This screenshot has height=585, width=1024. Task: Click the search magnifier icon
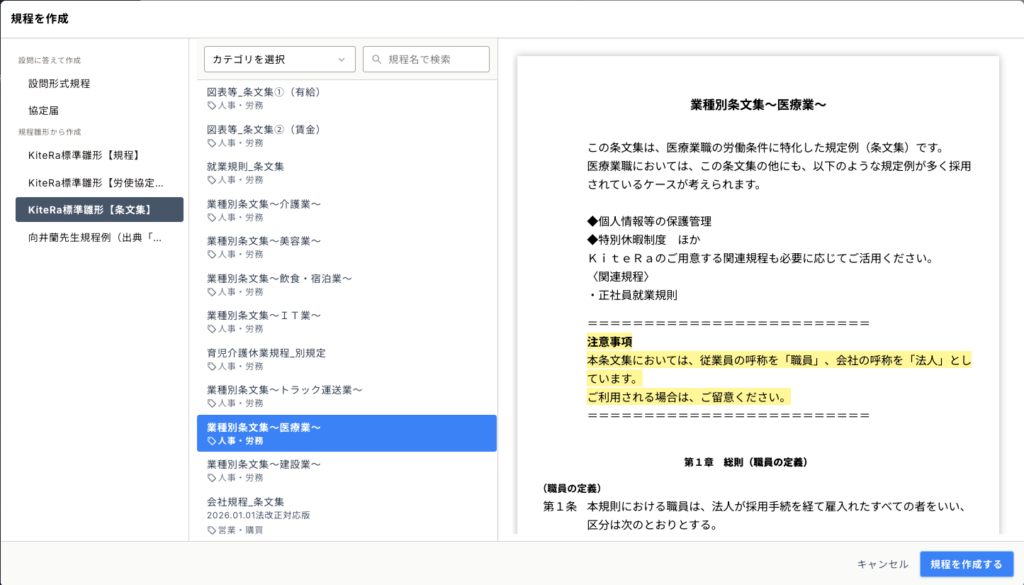[378, 60]
